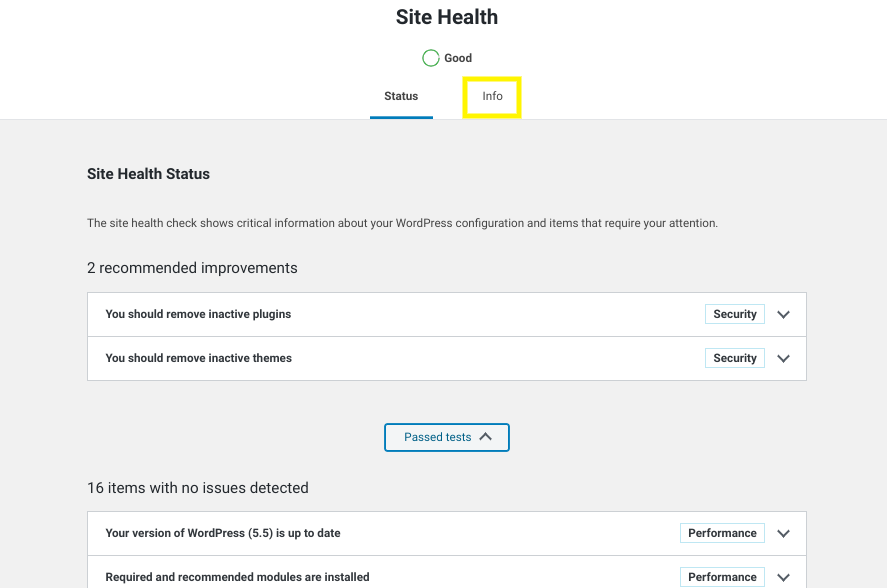Click 'Required and recommended modules are installed' title
The height and width of the screenshot is (588, 887).
point(237,577)
